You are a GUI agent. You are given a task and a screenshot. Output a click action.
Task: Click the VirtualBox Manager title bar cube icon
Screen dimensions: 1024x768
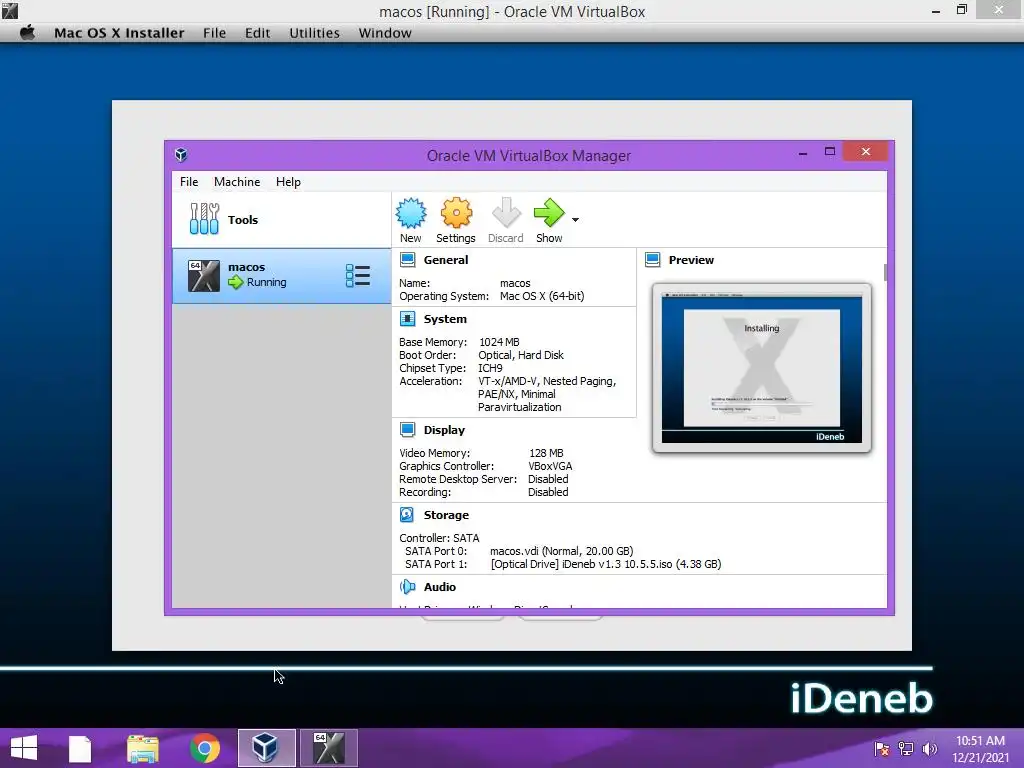[182, 155]
